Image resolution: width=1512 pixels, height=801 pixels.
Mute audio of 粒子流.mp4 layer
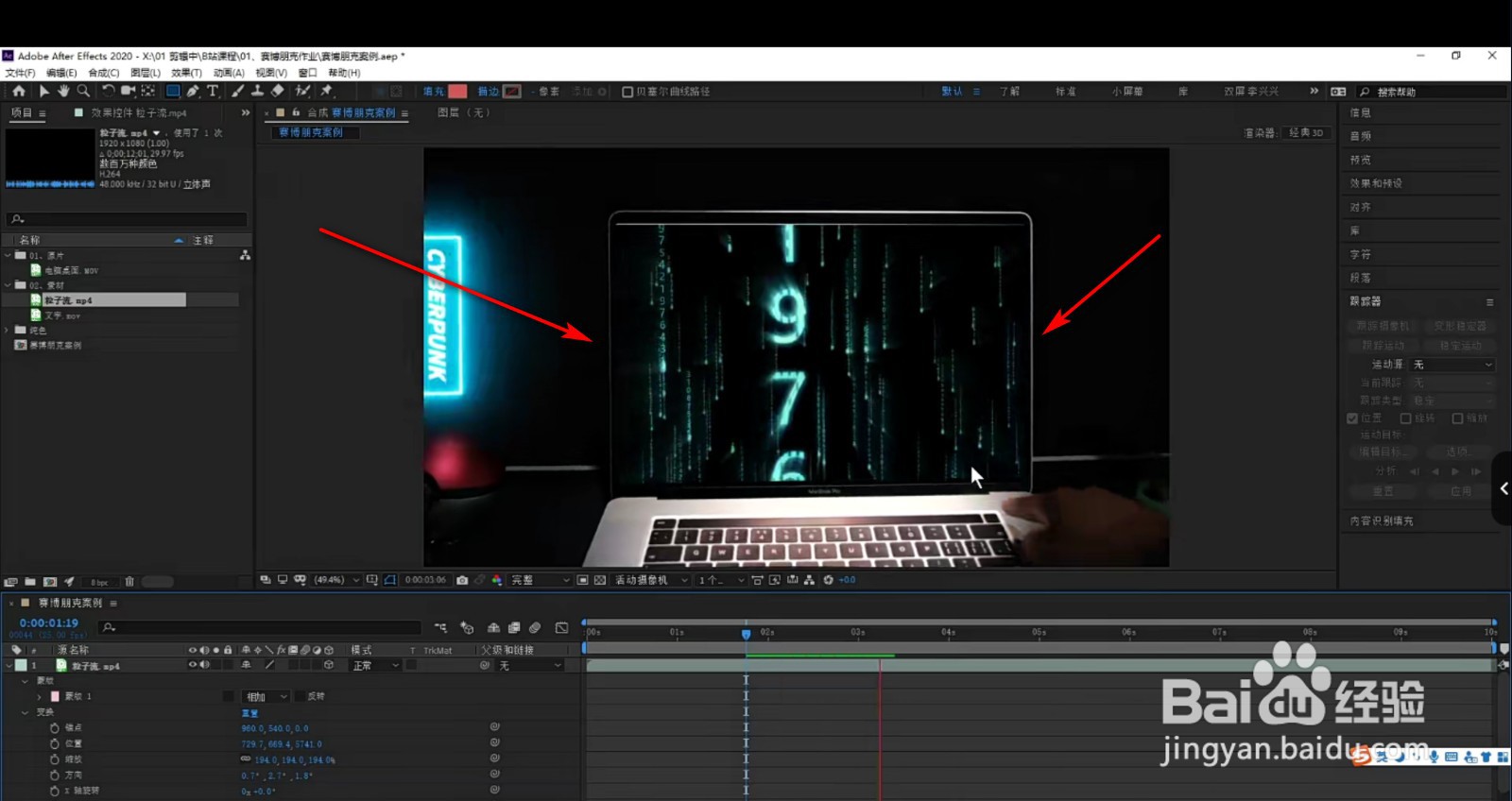[204, 665]
